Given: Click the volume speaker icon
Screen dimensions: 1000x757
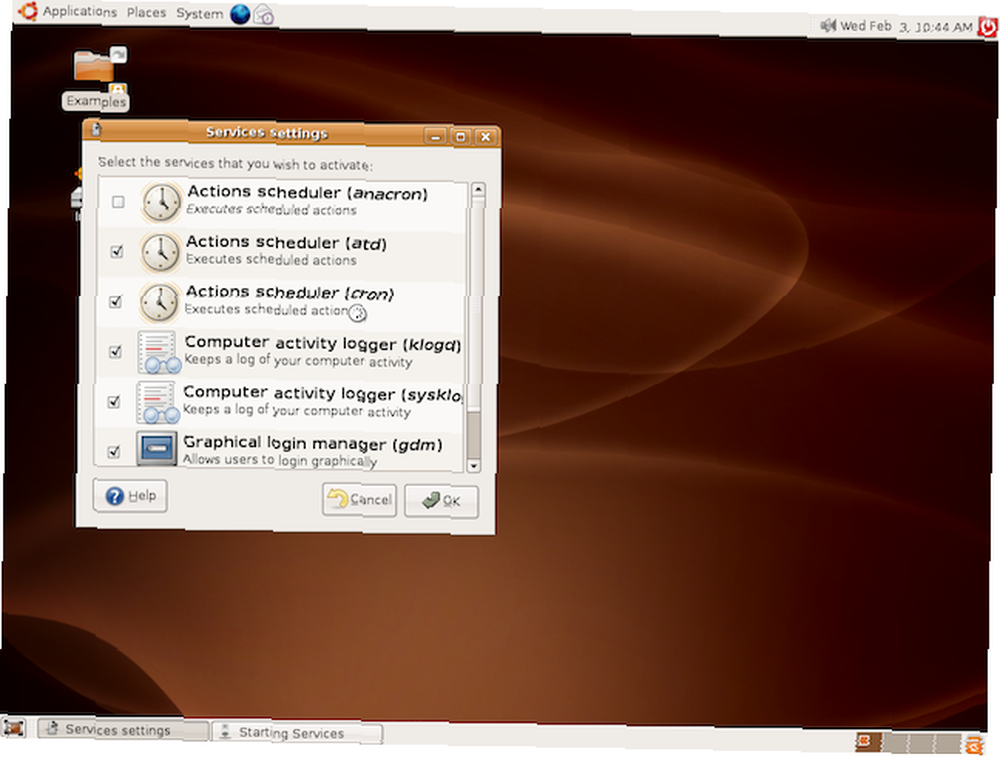Looking at the screenshot, I should click(x=828, y=26).
